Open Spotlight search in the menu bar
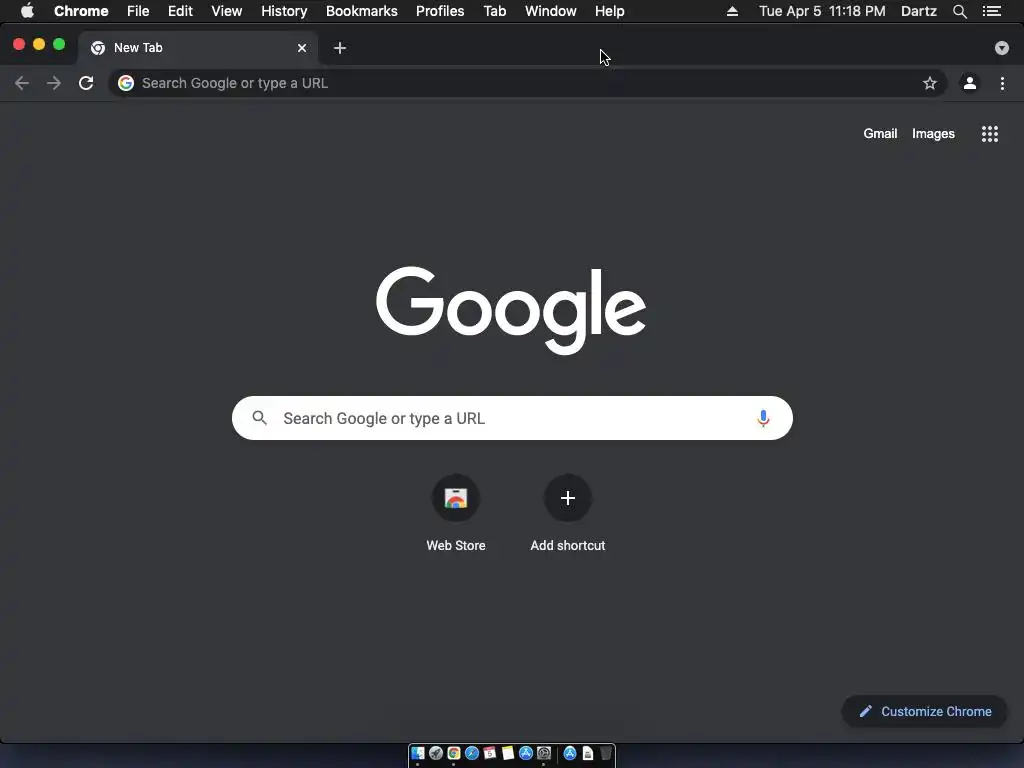1024x768 pixels. point(960,11)
